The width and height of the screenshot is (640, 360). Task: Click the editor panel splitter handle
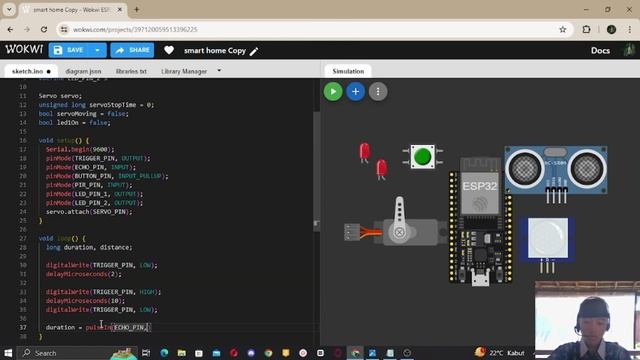(x=316, y=224)
